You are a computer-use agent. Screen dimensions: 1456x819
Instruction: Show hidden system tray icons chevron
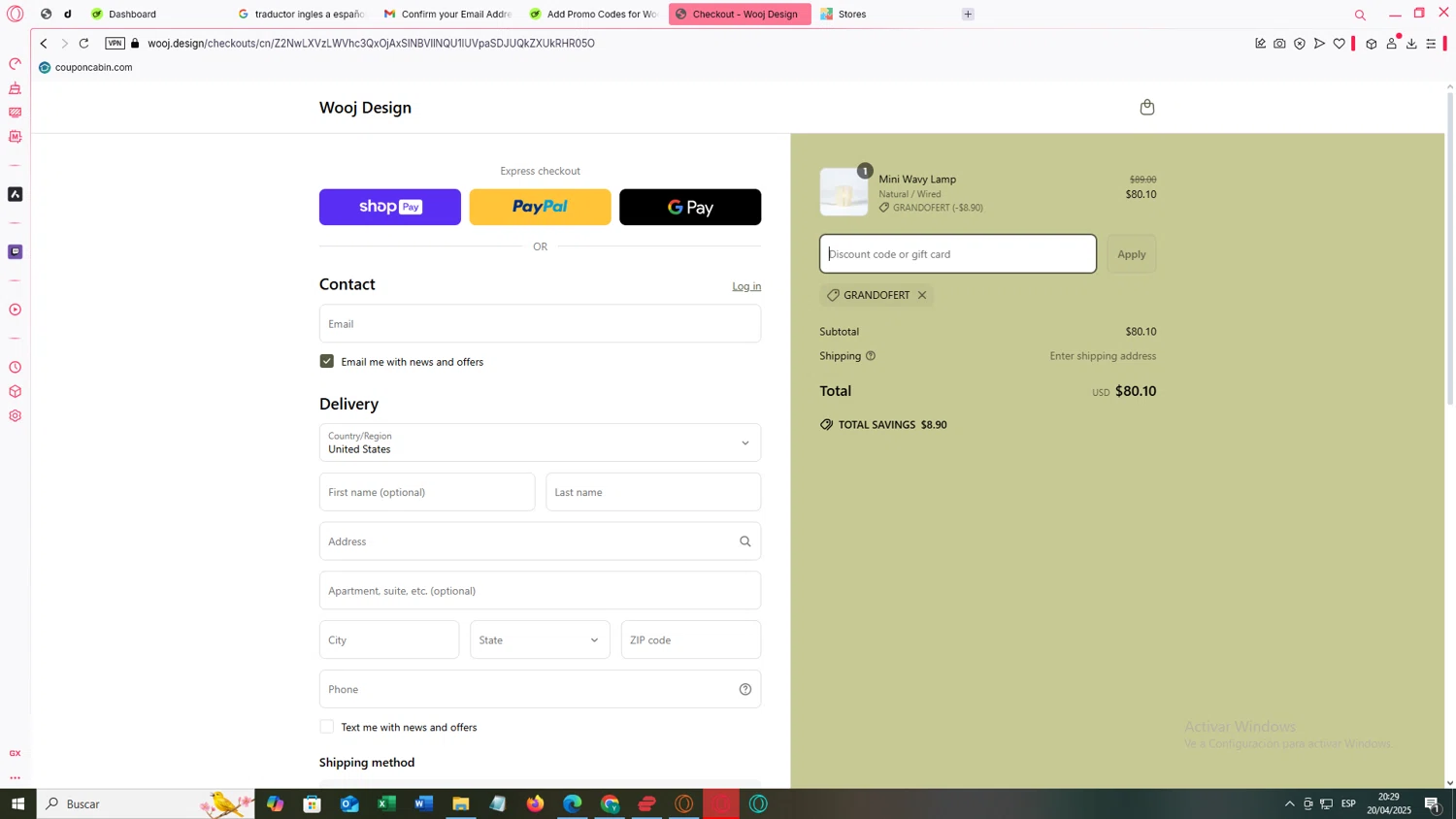coord(1289,803)
